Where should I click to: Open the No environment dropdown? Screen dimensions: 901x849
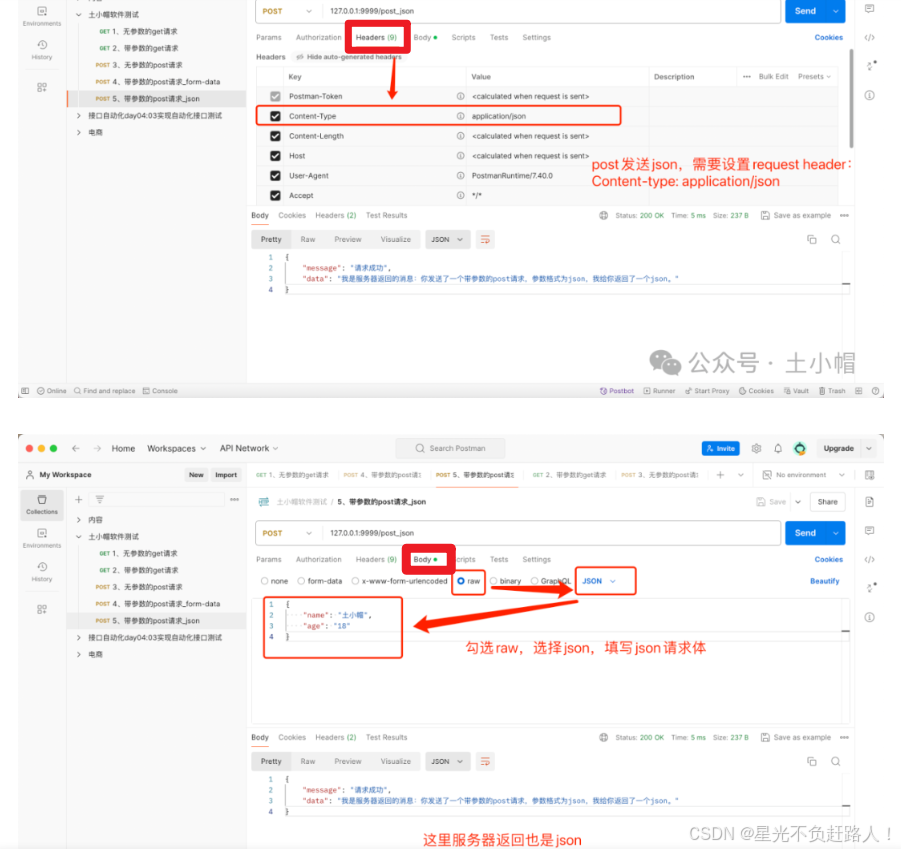(x=804, y=475)
